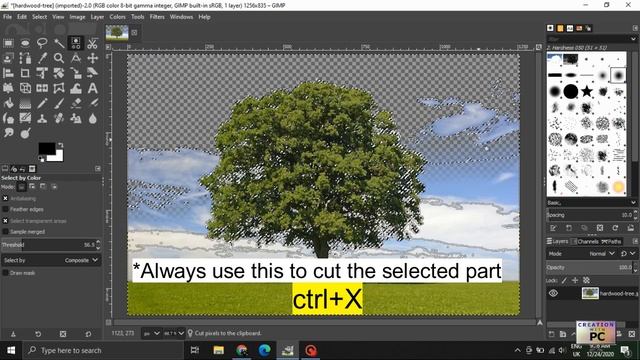Create a new layer button
The height and width of the screenshot is (360, 640).
coord(551,334)
